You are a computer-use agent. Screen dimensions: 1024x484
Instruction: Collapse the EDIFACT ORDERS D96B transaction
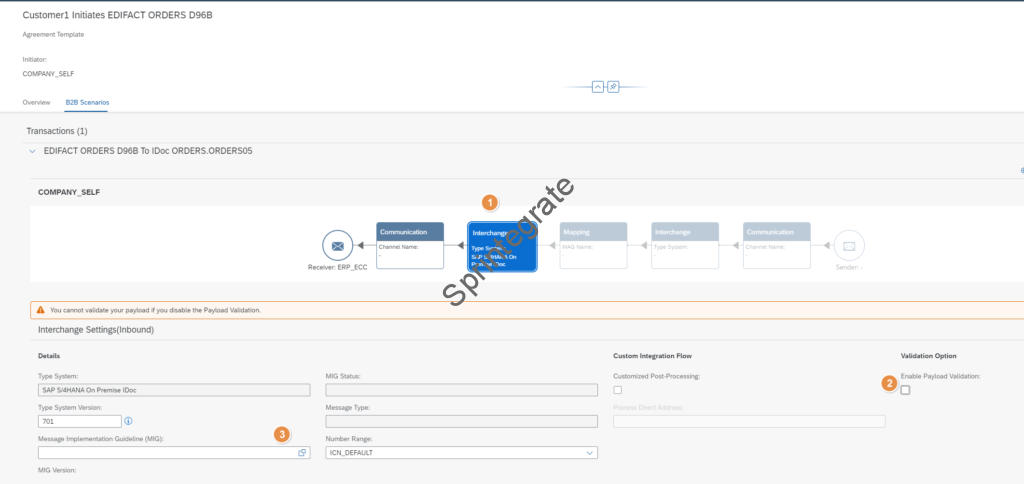(32, 152)
